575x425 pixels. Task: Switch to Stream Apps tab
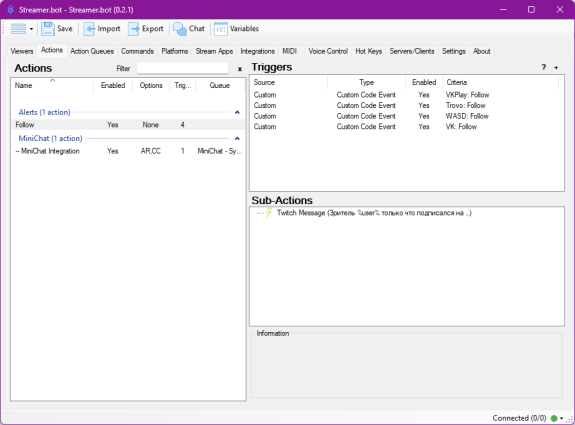point(214,51)
